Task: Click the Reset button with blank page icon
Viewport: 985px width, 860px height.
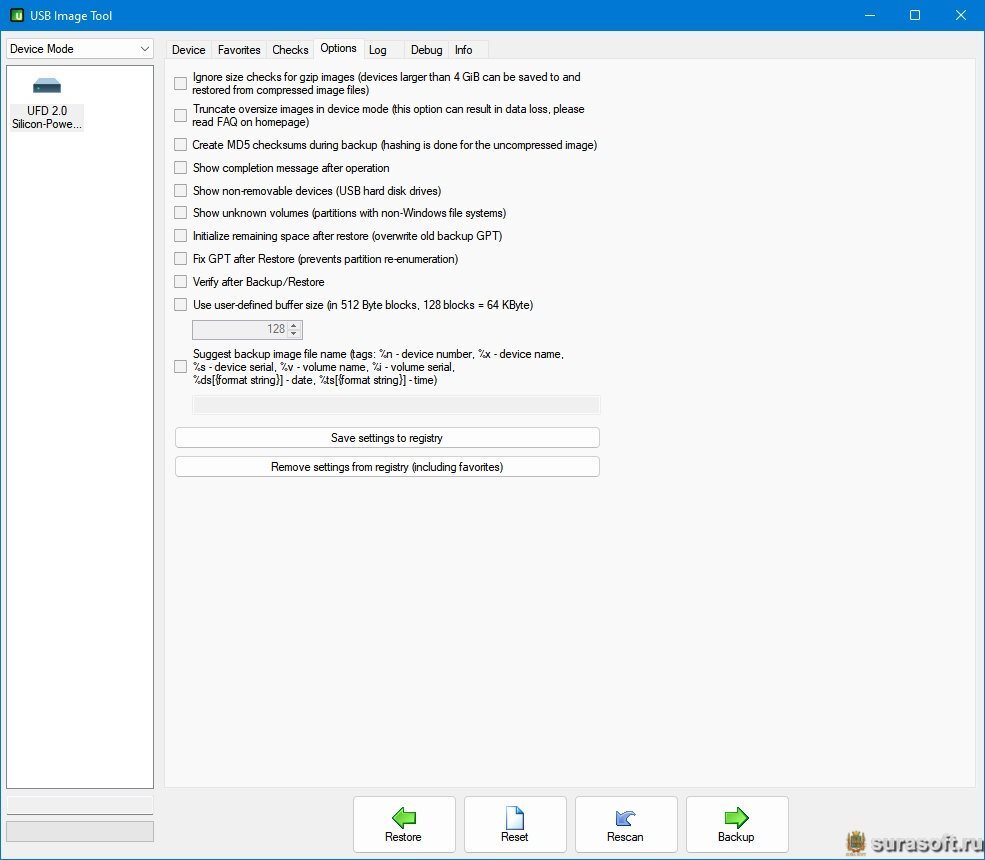Action: [515, 824]
